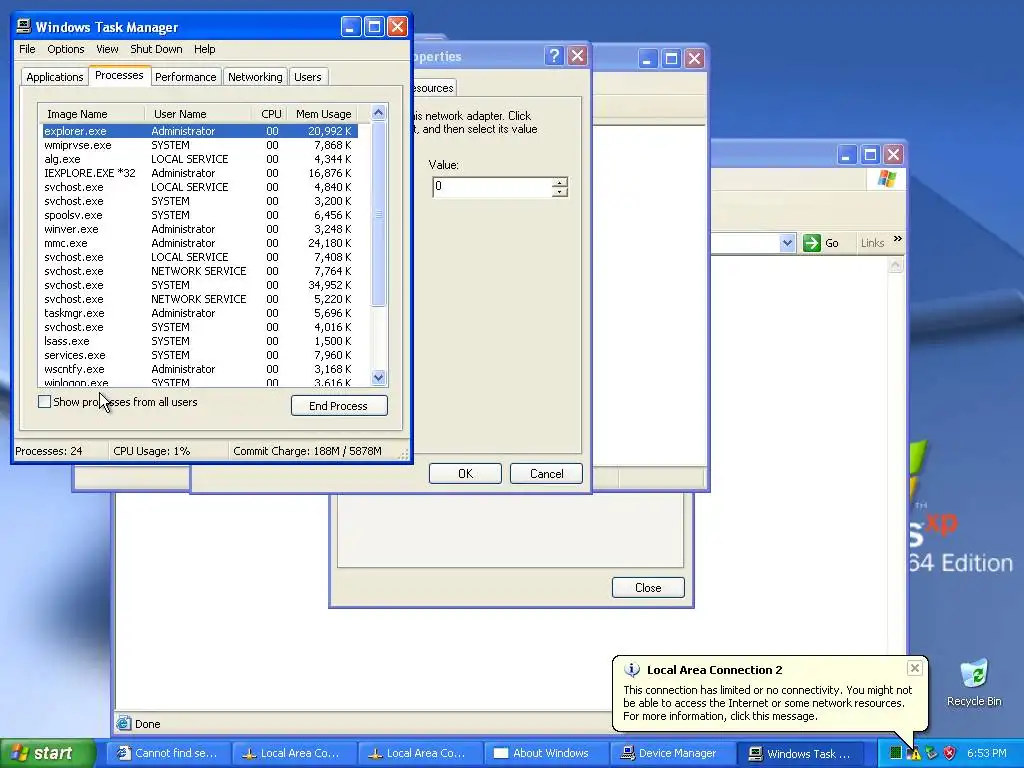Open the Options menu in Task Manager
This screenshot has width=1024, height=768.
[x=65, y=49]
